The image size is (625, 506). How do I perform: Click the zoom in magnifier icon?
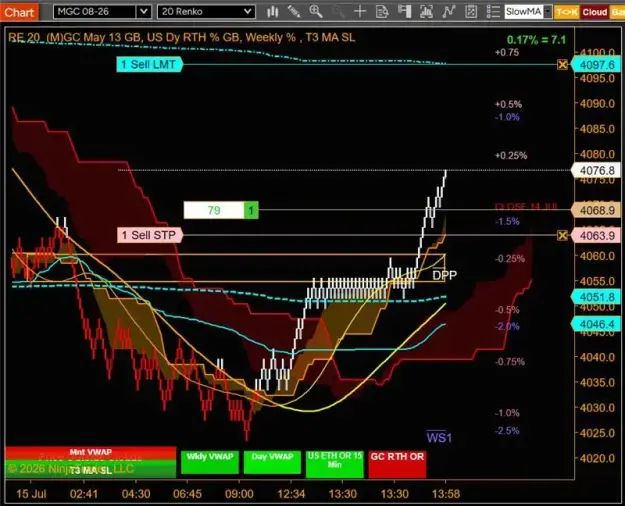(x=316, y=12)
